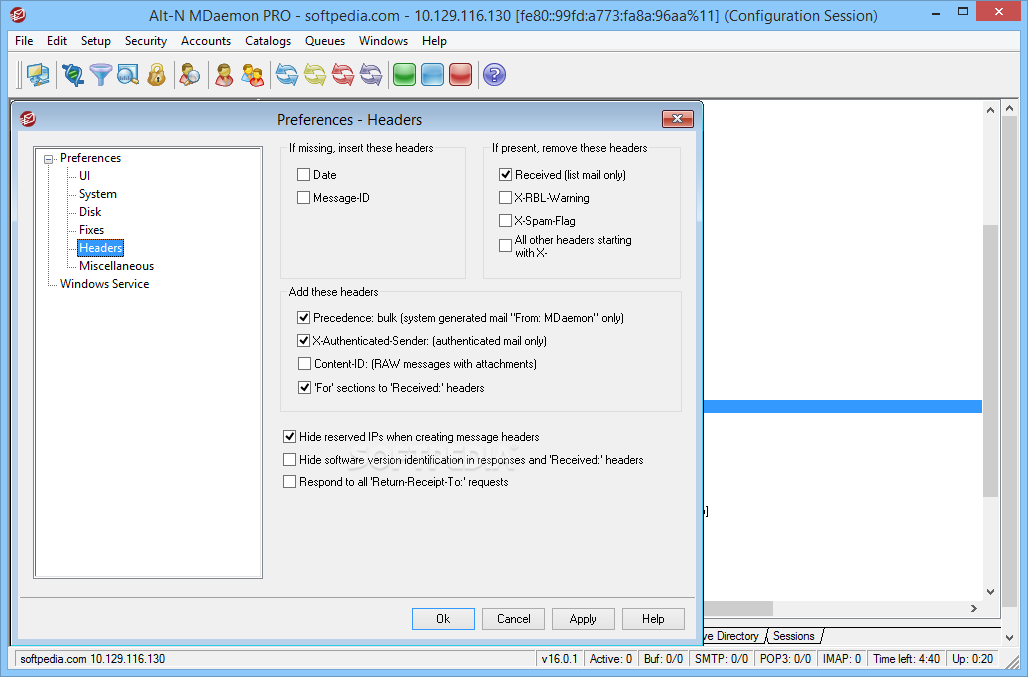Click the dialog Help button
Screen dimensions: 1028x677
pos(653,619)
